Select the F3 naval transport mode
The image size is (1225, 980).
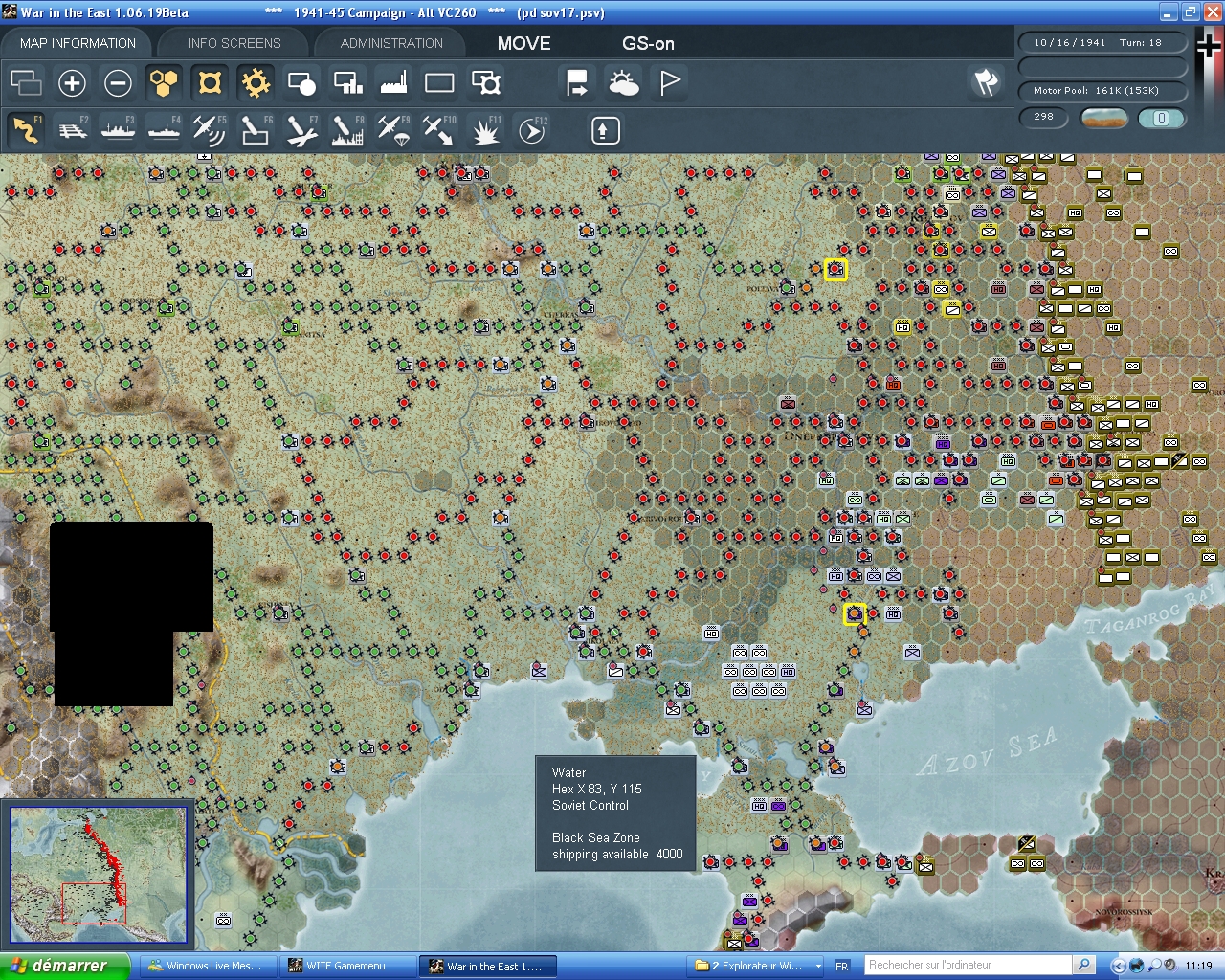(118, 130)
